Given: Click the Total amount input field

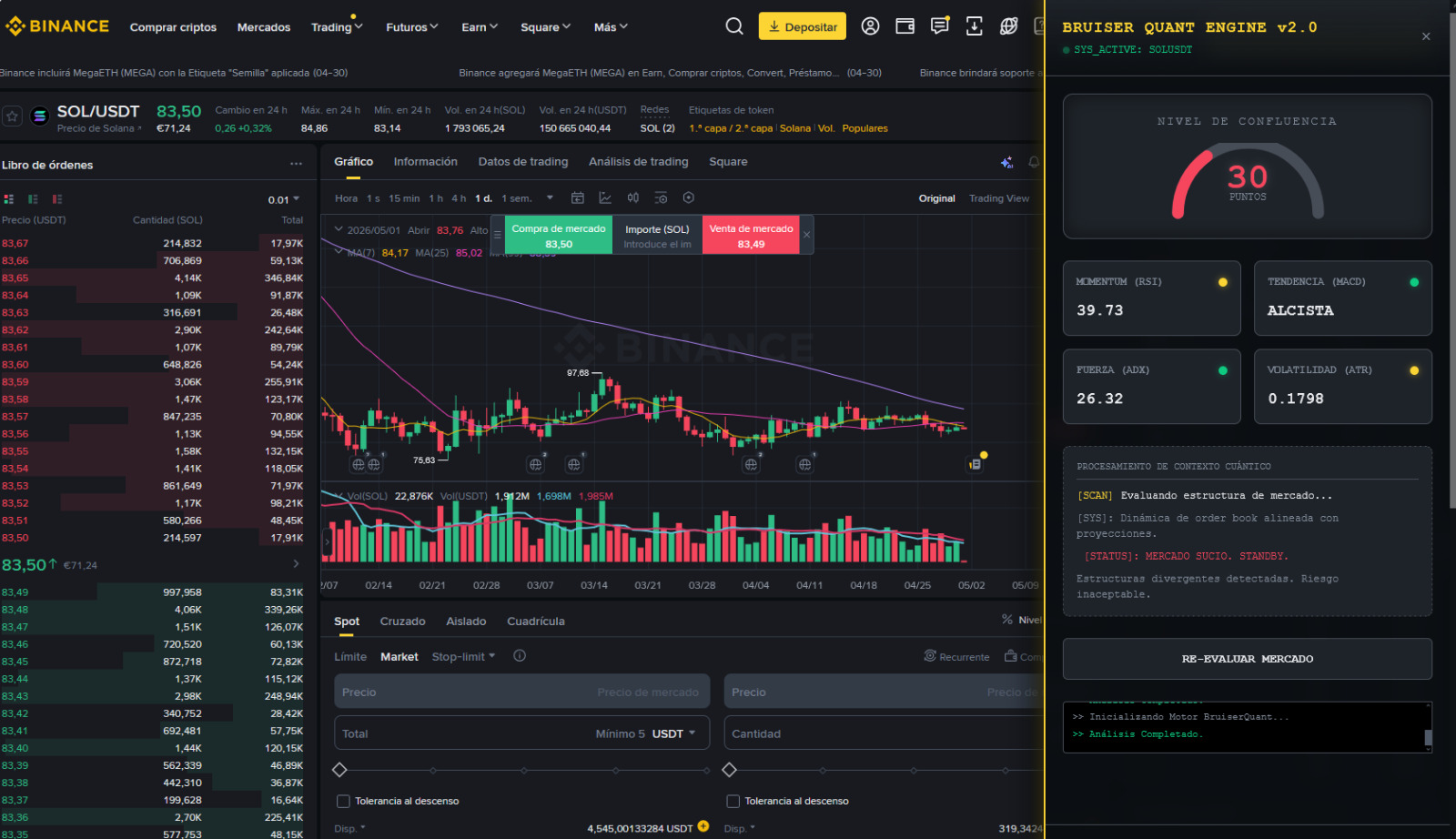Looking at the screenshot, I should coord(521,733).
